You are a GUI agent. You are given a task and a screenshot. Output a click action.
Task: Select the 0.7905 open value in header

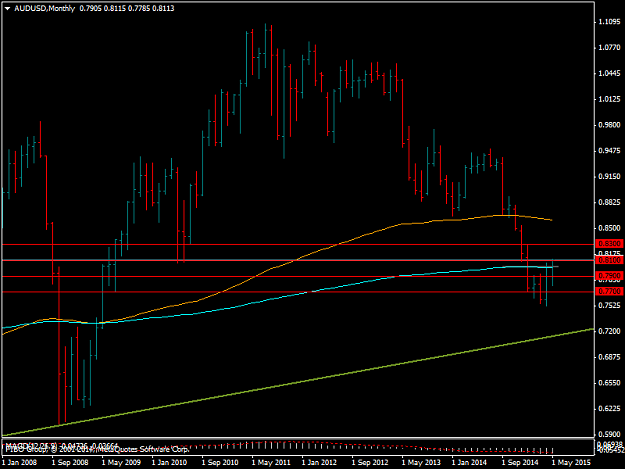pyautogui.click(x=90, y=8)
